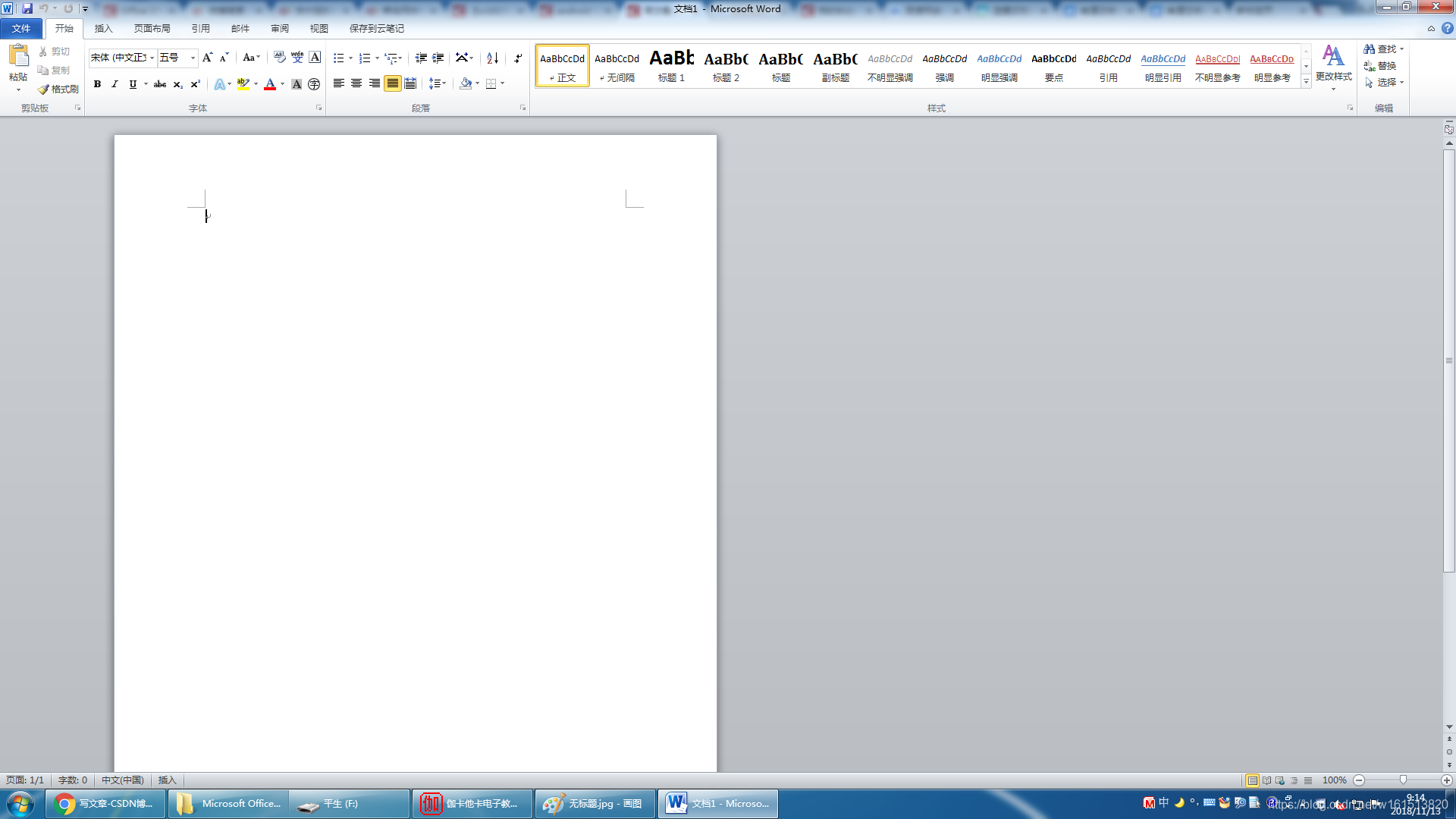Click the Find (查找) binoculars button

pyautogui.click(x=1383, y=49)
